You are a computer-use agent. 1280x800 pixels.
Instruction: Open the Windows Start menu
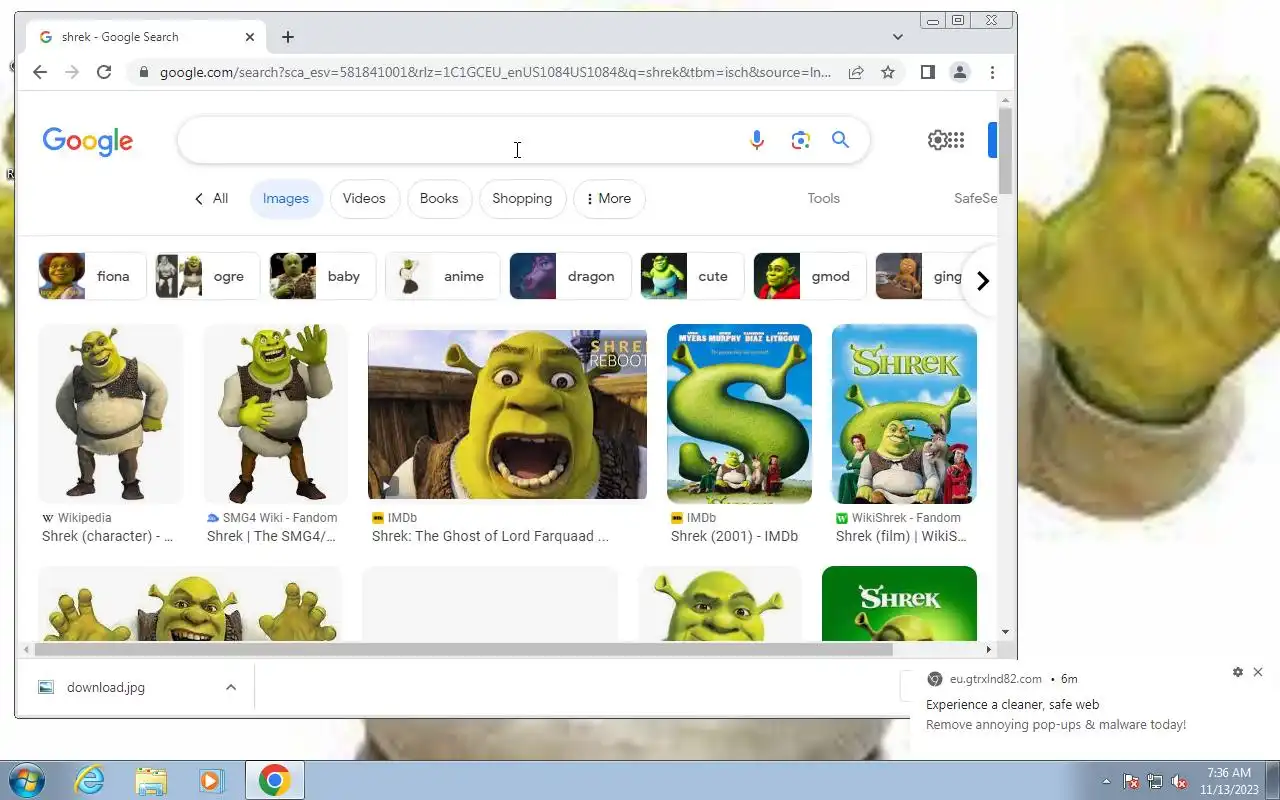(x=26, y=780)
